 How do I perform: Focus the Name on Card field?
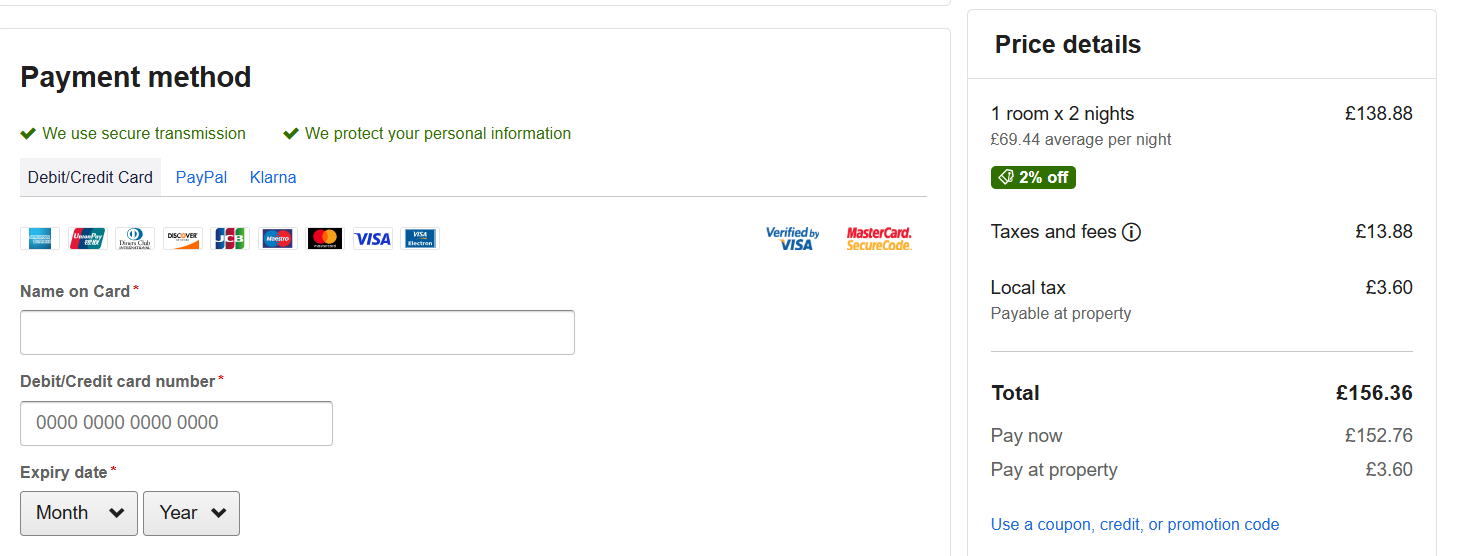[x=297, y=332]
